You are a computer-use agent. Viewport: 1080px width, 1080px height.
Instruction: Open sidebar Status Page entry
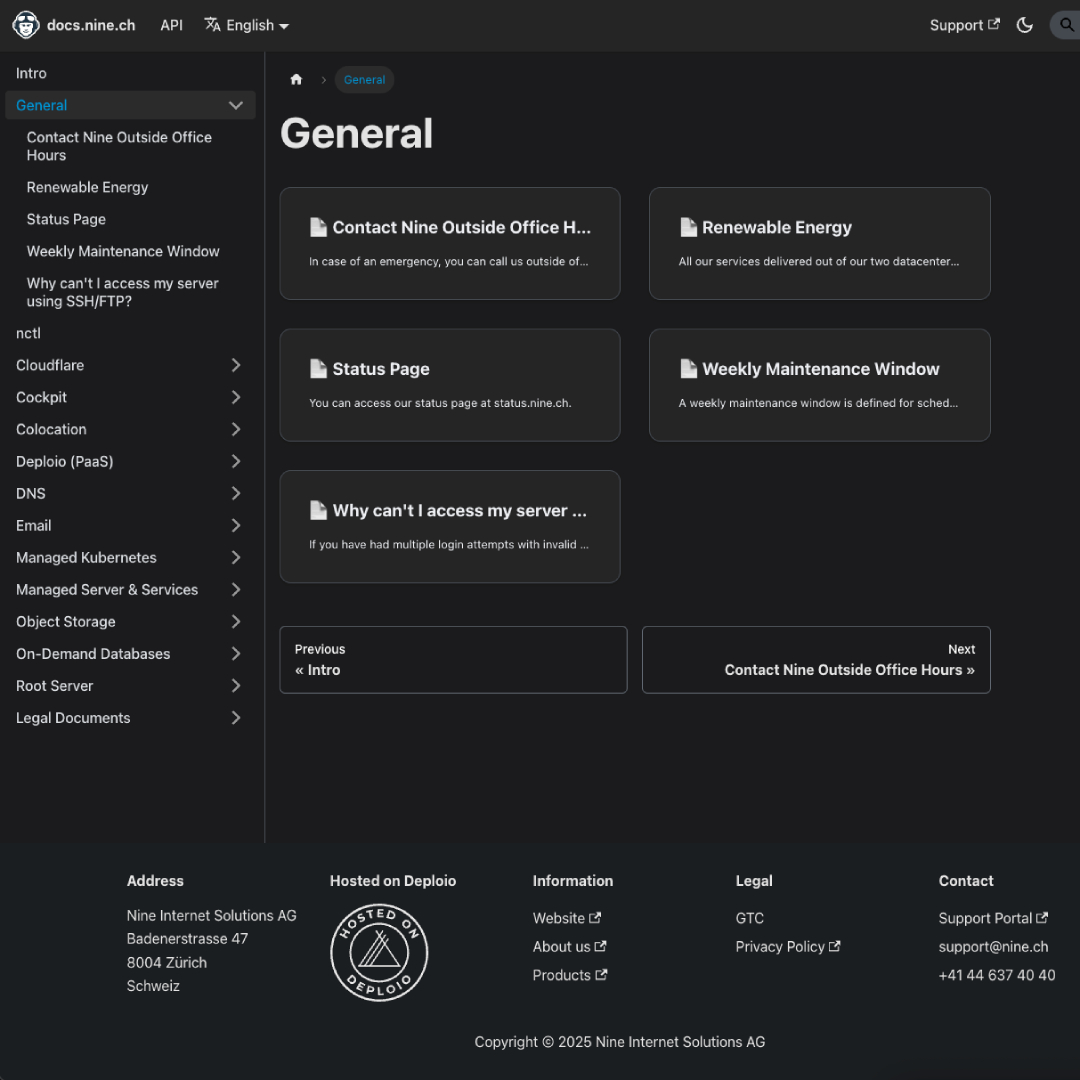point(136,219)
